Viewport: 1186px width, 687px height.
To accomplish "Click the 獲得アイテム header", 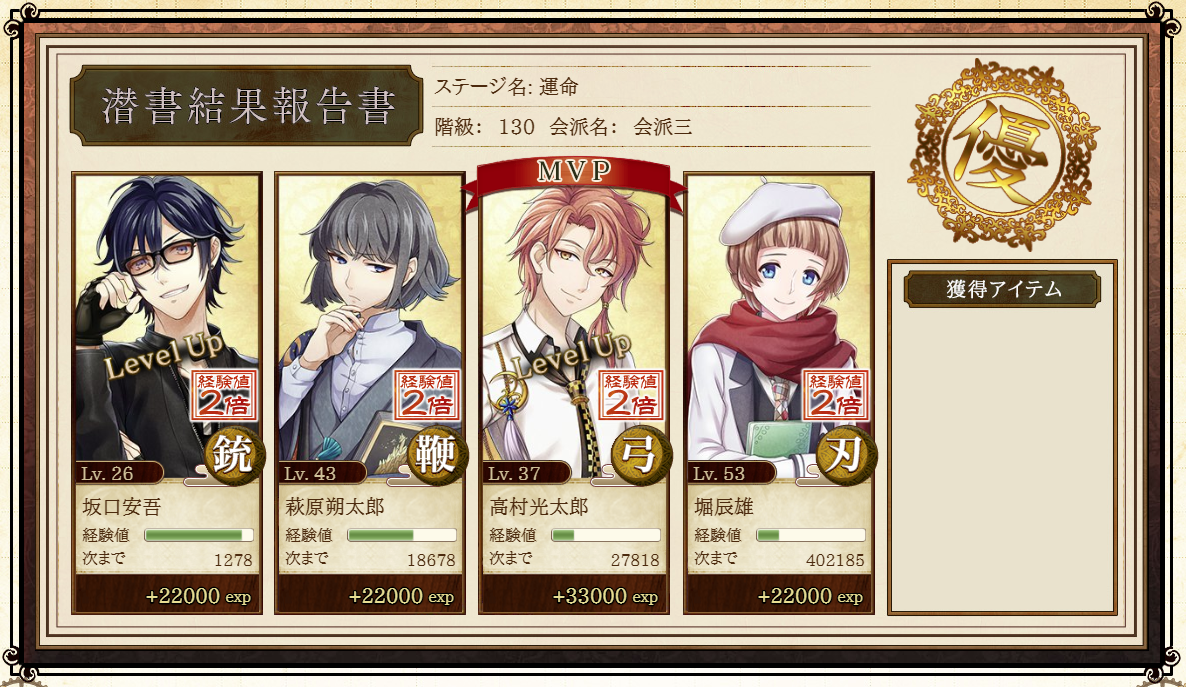I will (1002, 289).
